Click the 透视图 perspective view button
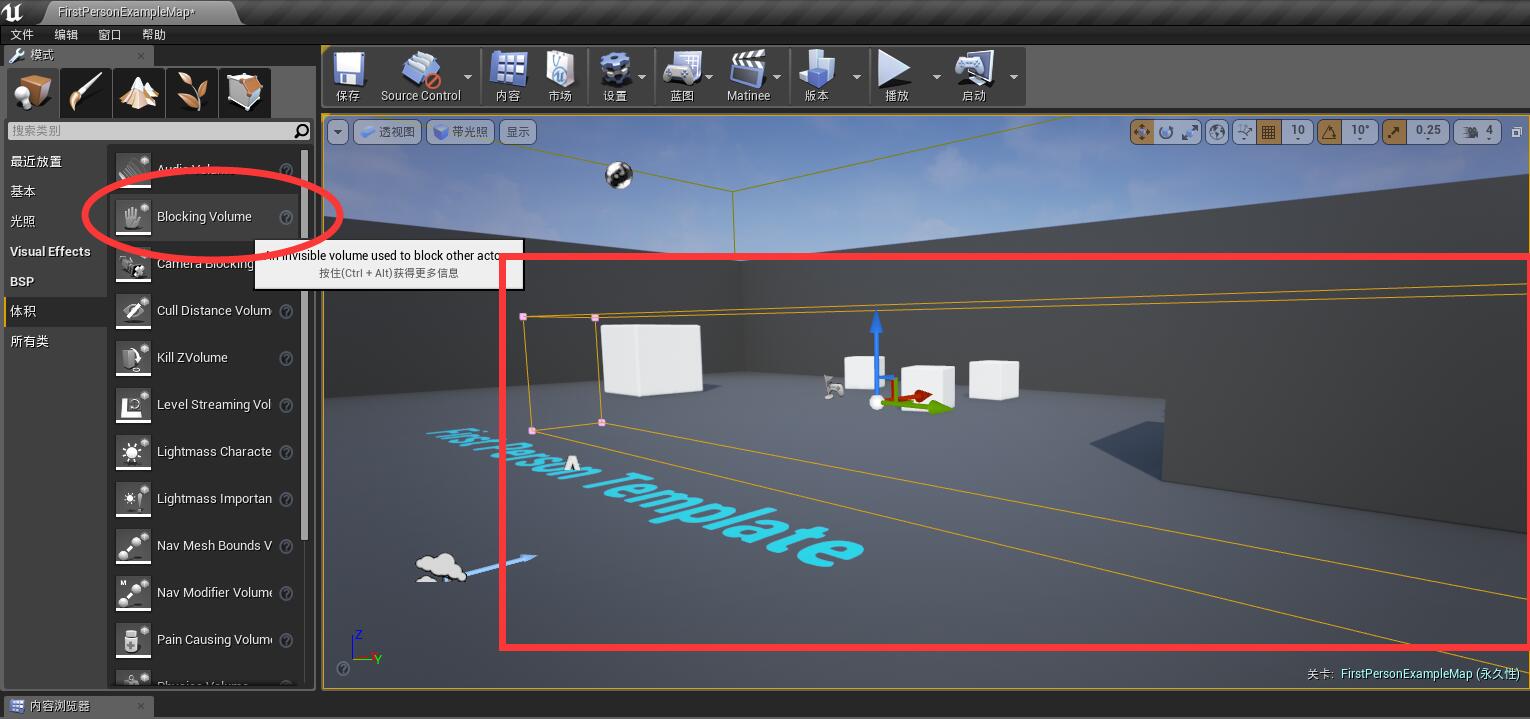The width and height of the screenshot is (1530, 719). (x=387, y=132)
